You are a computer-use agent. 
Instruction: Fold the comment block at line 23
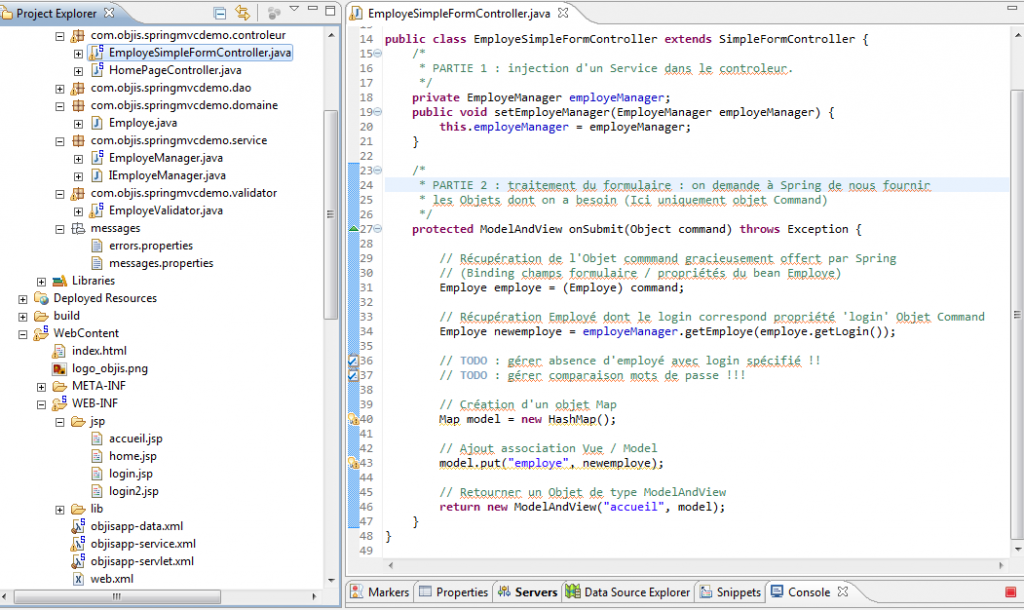[x=377, y=170]
